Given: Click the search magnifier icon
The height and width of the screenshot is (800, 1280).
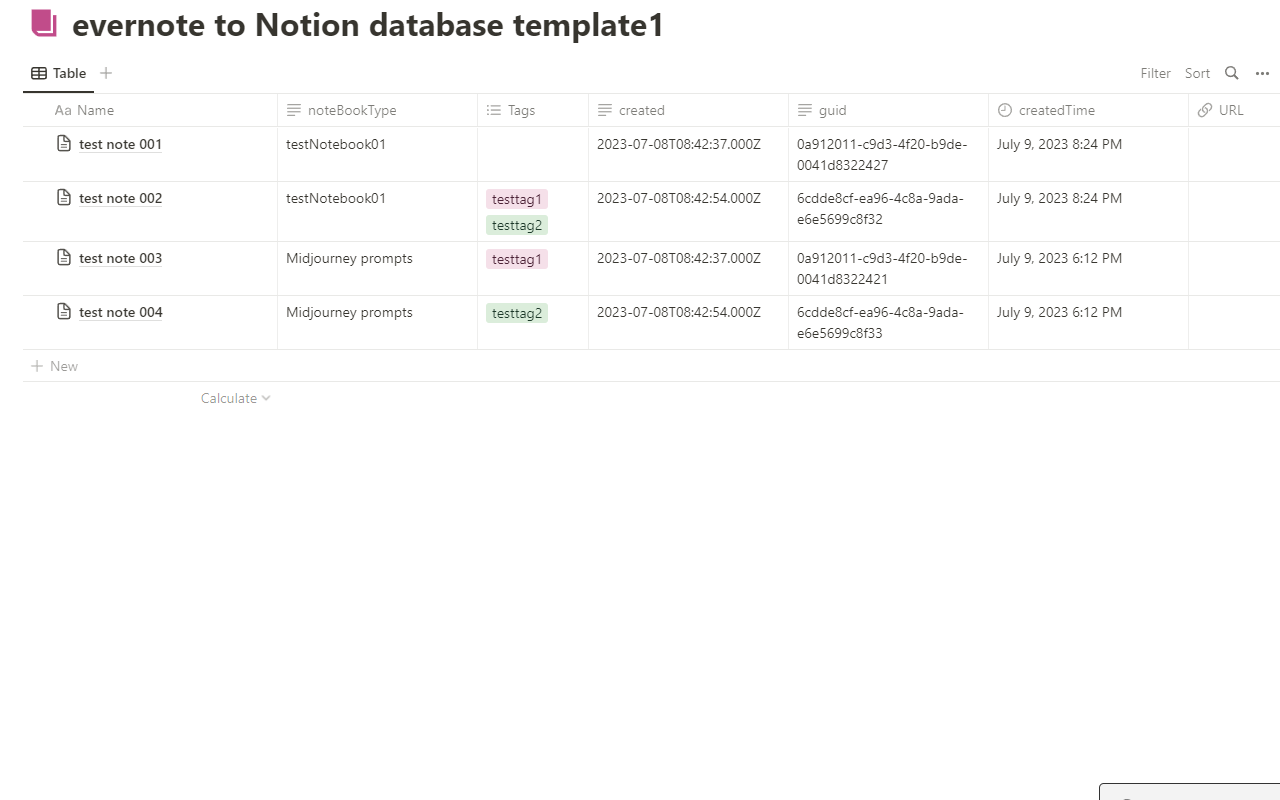Looking at the screenshot, I should 1232,73.
